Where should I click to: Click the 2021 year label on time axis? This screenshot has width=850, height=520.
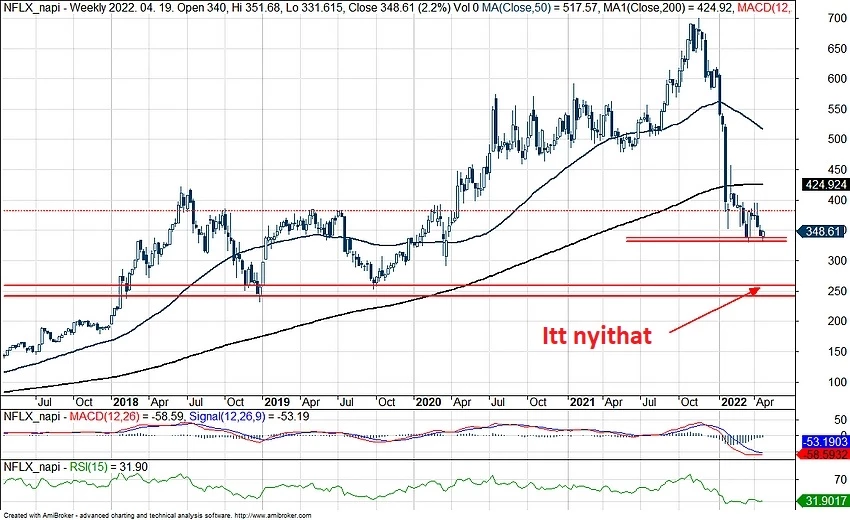pos(582,402)
